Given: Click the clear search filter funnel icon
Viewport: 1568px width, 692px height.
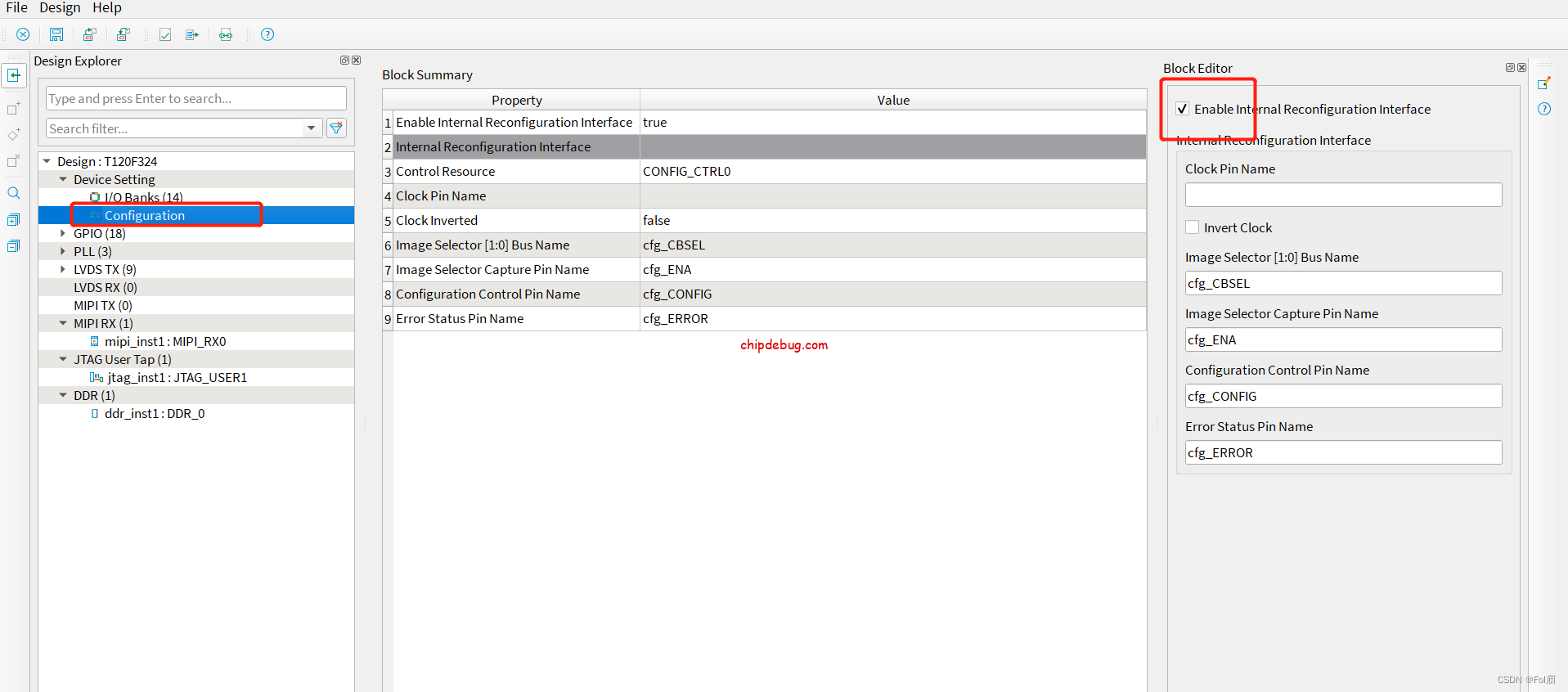Looking at the screenshot, I should 336,128.
